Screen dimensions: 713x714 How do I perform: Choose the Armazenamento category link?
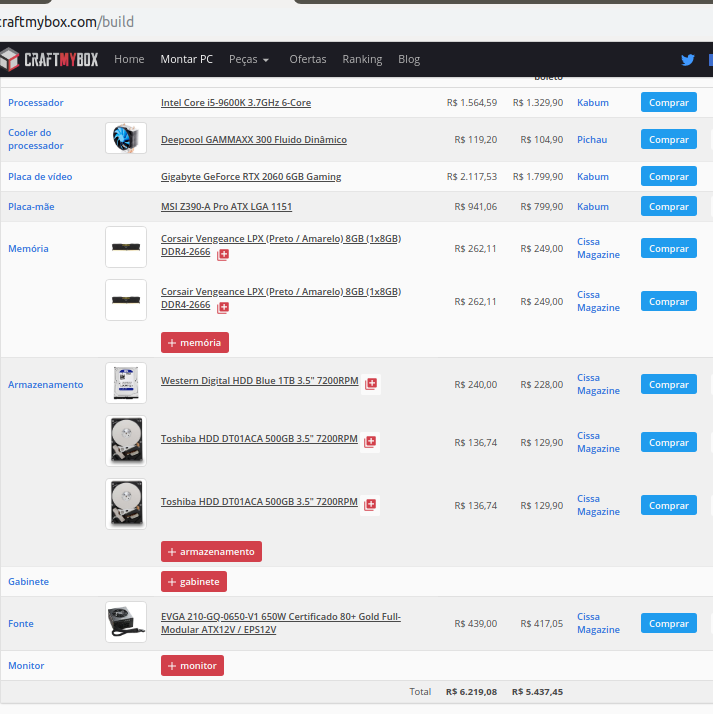pos(46,384)
